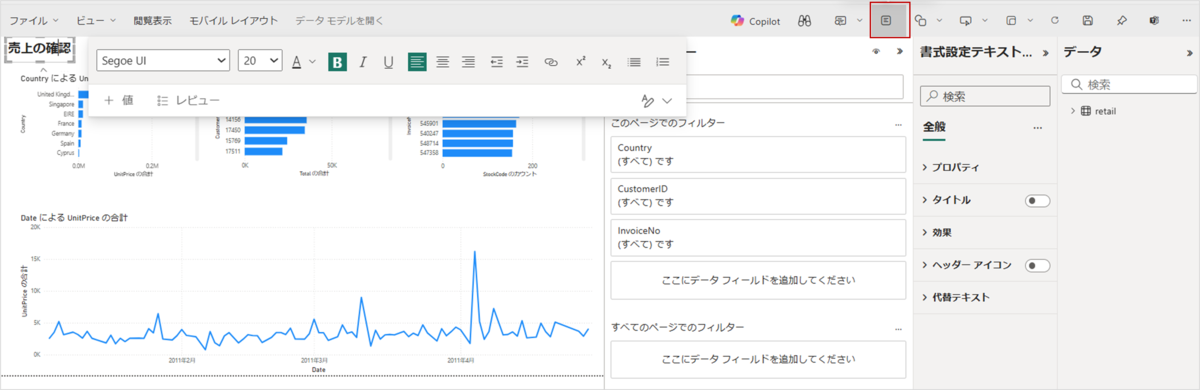This screenshot has height=390, width=1200.
Task: Apply bulleted list
Action: (x=634, y=62)
